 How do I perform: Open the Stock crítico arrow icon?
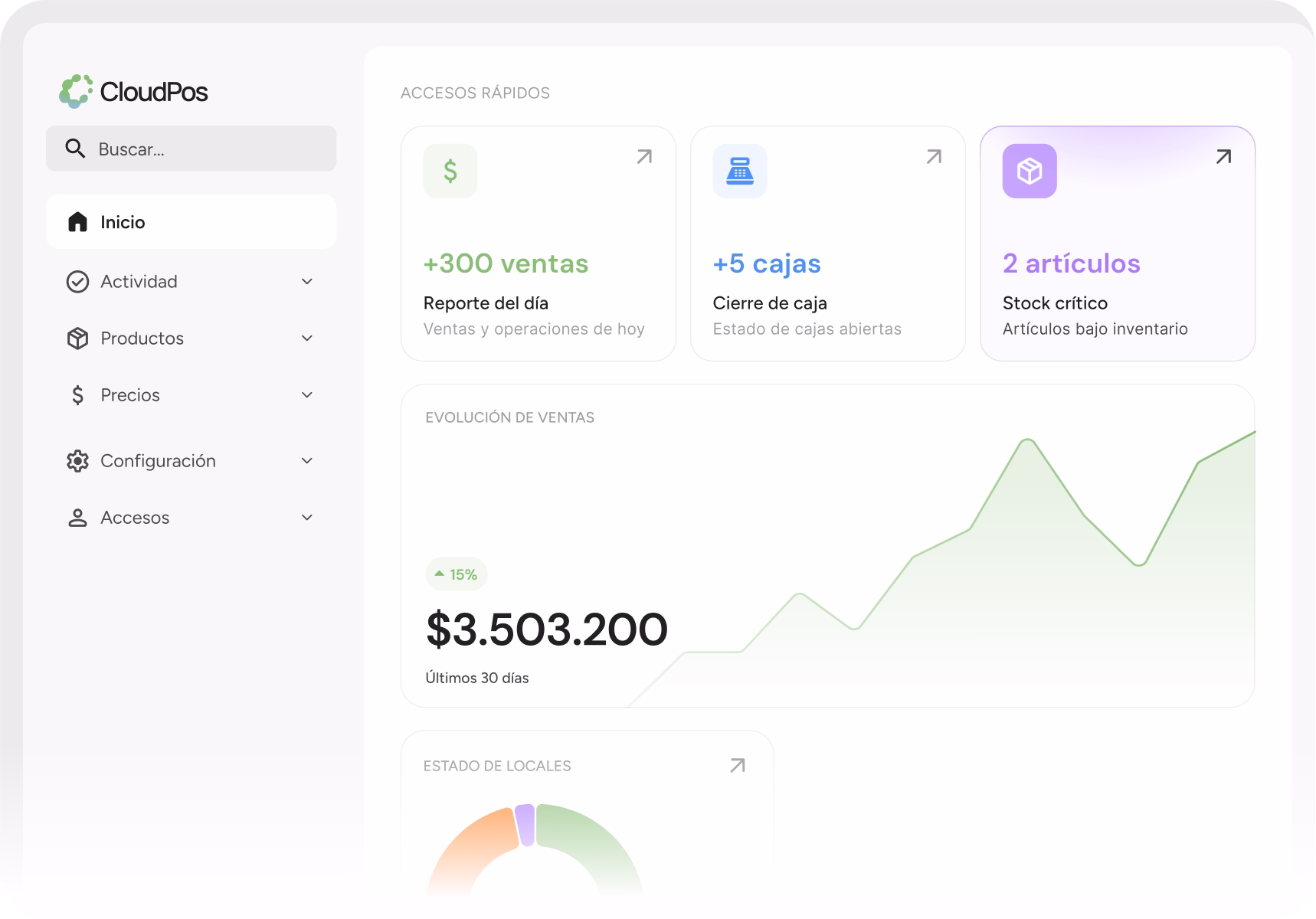pyautogui.click(x=1223, y=157)
